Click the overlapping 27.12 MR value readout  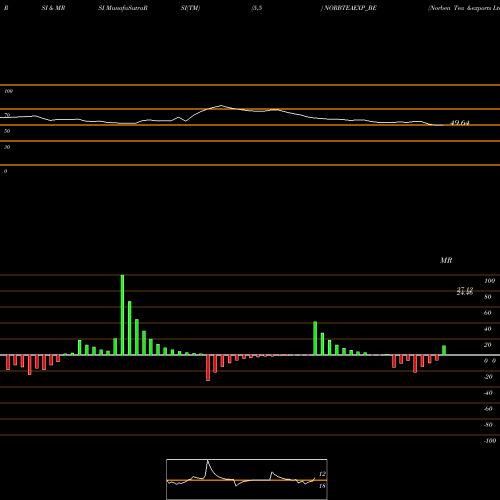coord(465,291)
